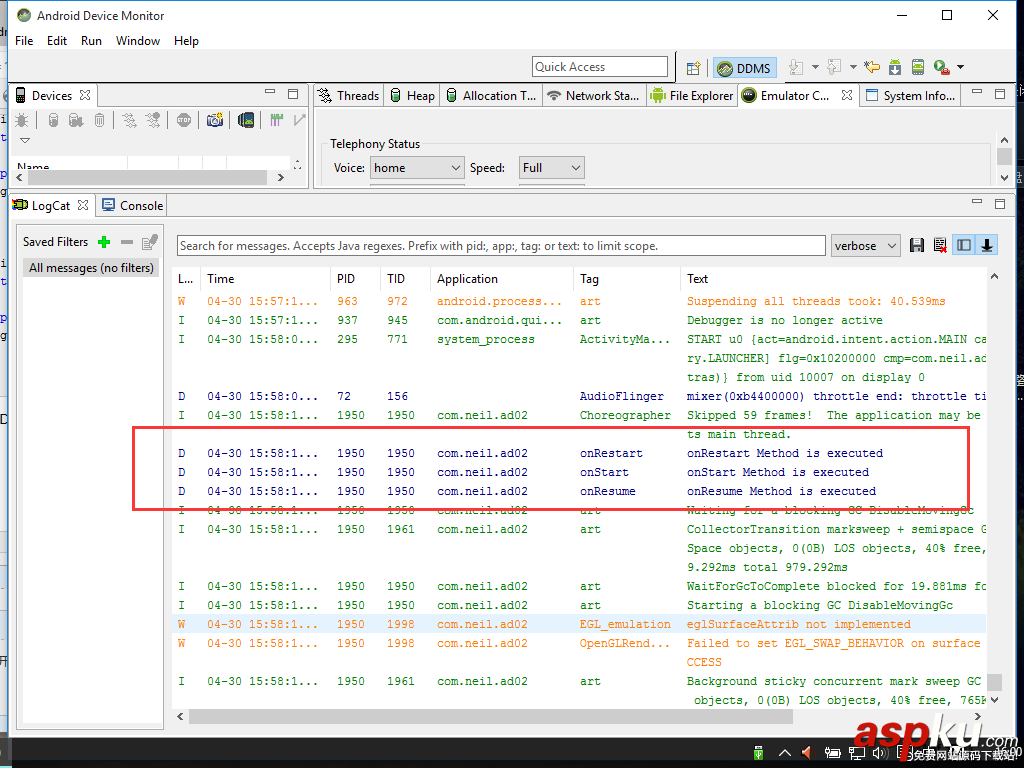1024x768 pixels.
Task: Open the Voice status dropdown
Action: (417, 168)
